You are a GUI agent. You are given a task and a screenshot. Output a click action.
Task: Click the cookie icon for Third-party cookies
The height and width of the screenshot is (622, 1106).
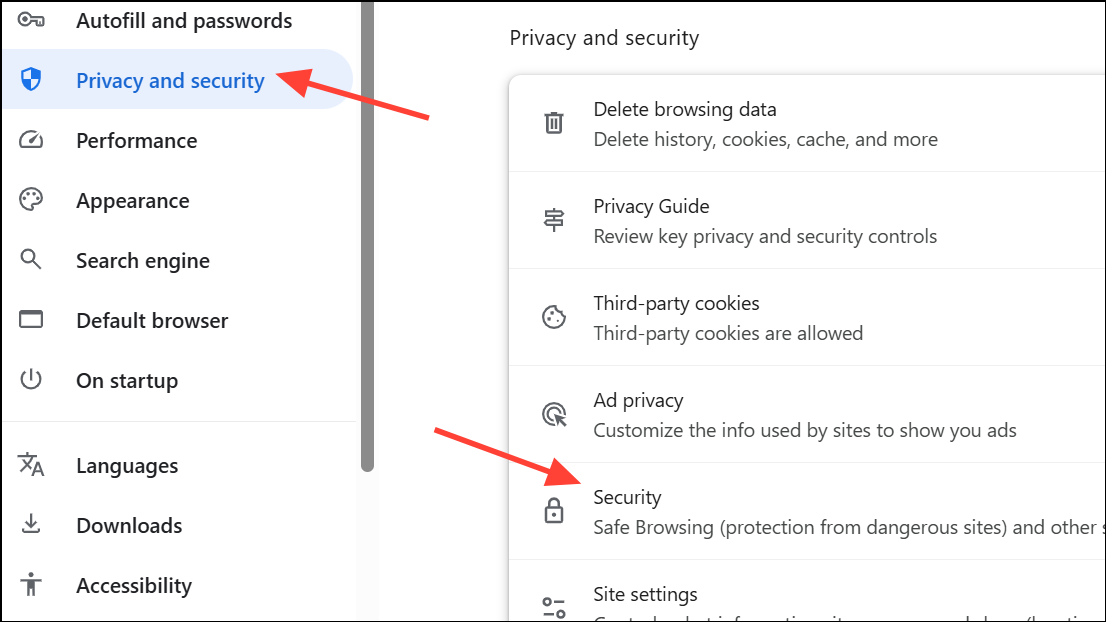tap(554, 316)
